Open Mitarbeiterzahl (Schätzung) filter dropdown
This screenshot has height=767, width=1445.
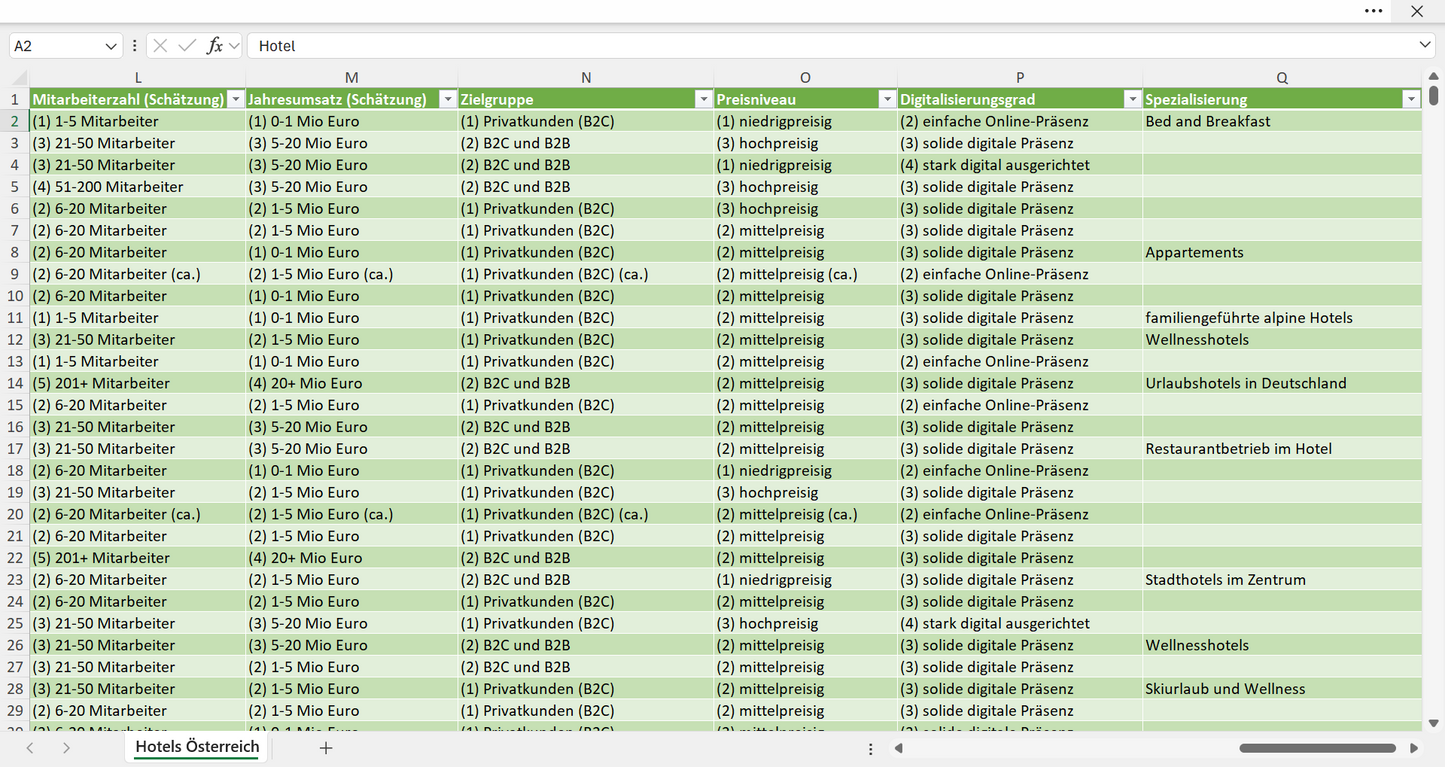[235, 99]
